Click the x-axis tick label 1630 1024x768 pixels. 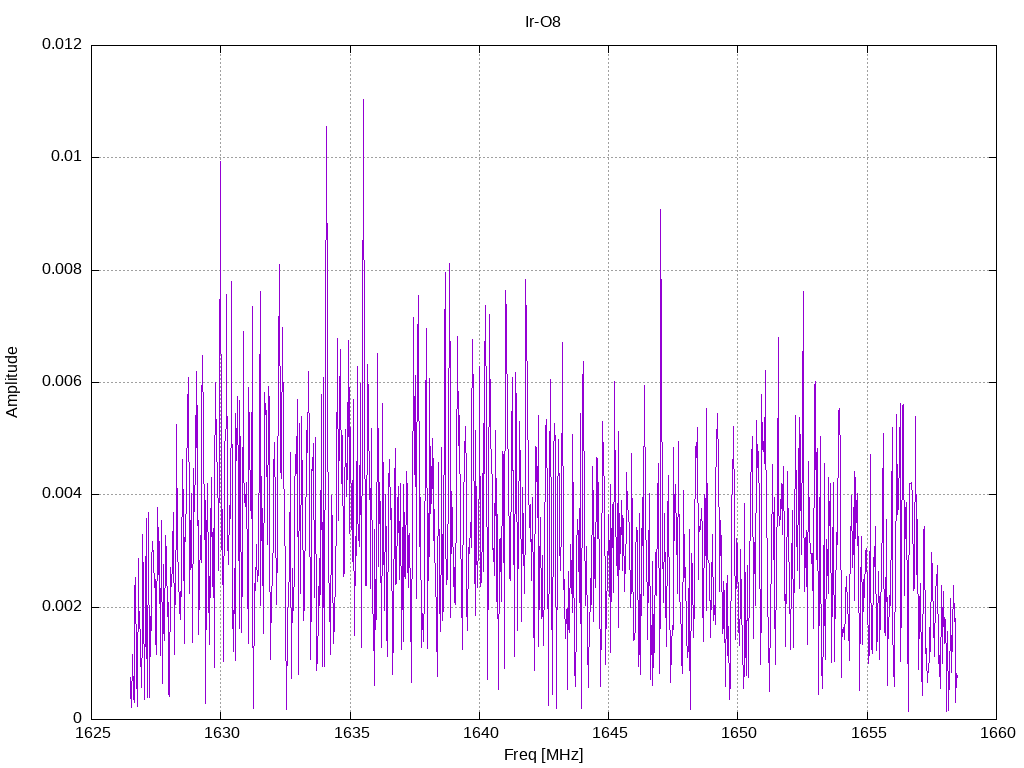tap(221, 733)
